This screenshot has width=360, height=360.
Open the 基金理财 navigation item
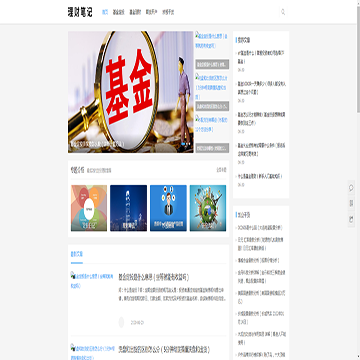coord(135,12)
